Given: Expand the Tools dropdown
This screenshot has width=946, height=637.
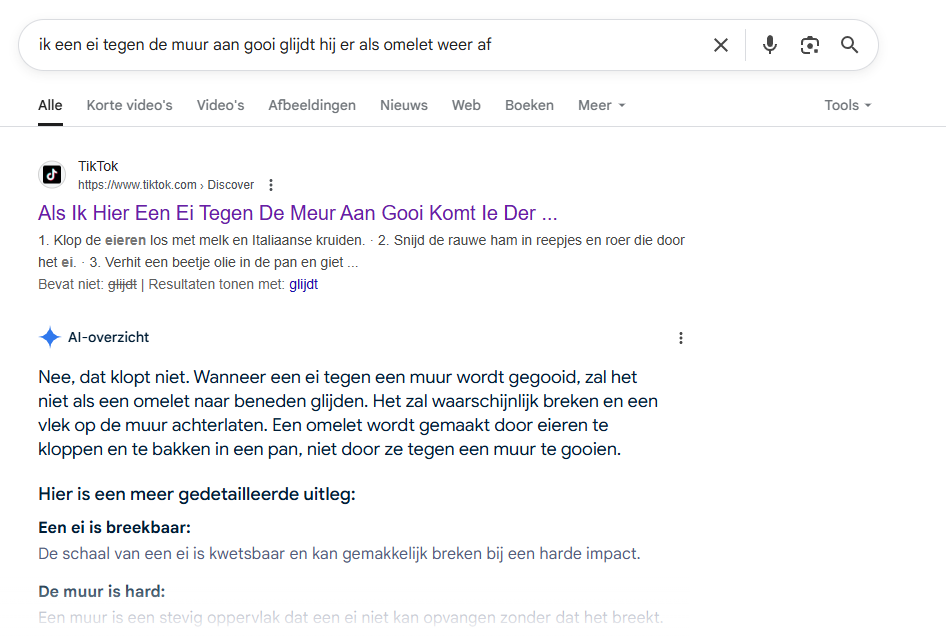Looking at the screenshot, I should coord(848,105).
